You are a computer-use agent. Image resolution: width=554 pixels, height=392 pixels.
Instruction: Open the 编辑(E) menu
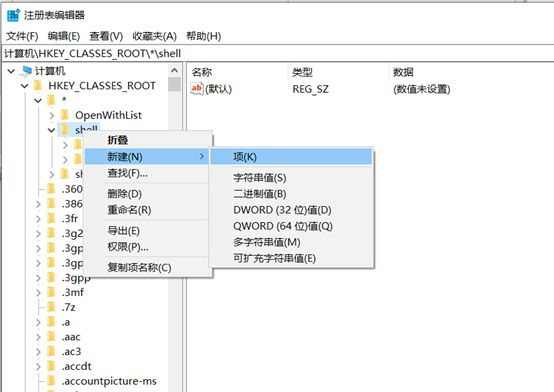tap(64, 36)
